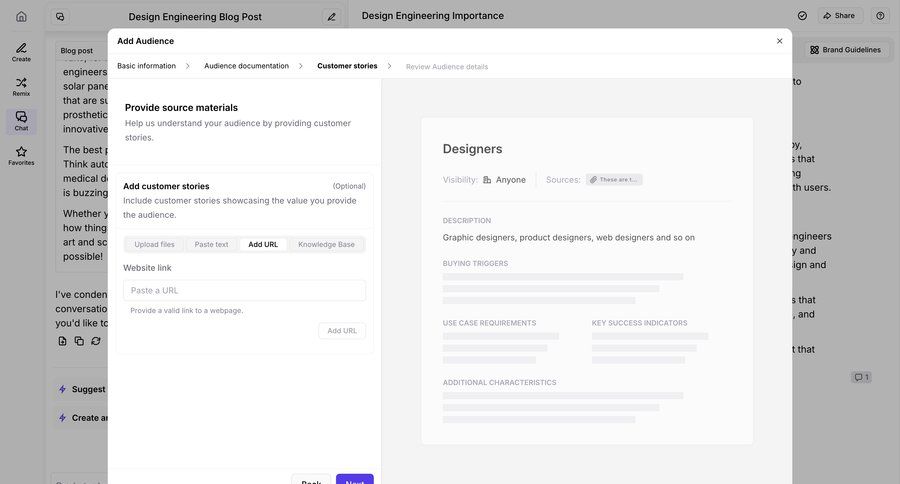The height and width of the screenshot is (484, 900).
Task: Click the regenerate icon below the response
Action: click(96, 341)
